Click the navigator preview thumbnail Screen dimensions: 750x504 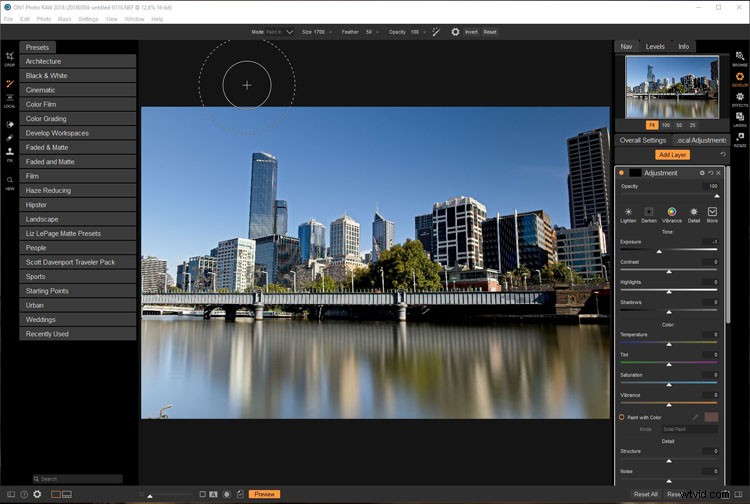point(672,87)
